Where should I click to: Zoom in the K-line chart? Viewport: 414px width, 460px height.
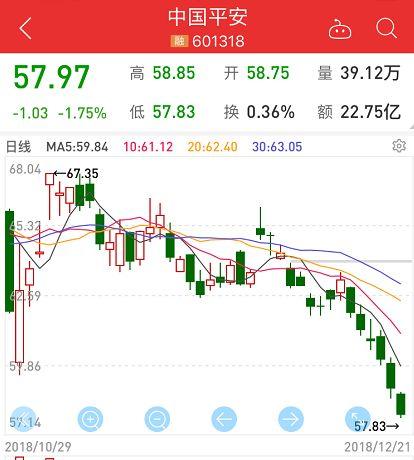pyautogui.click(x=90, y=419)
